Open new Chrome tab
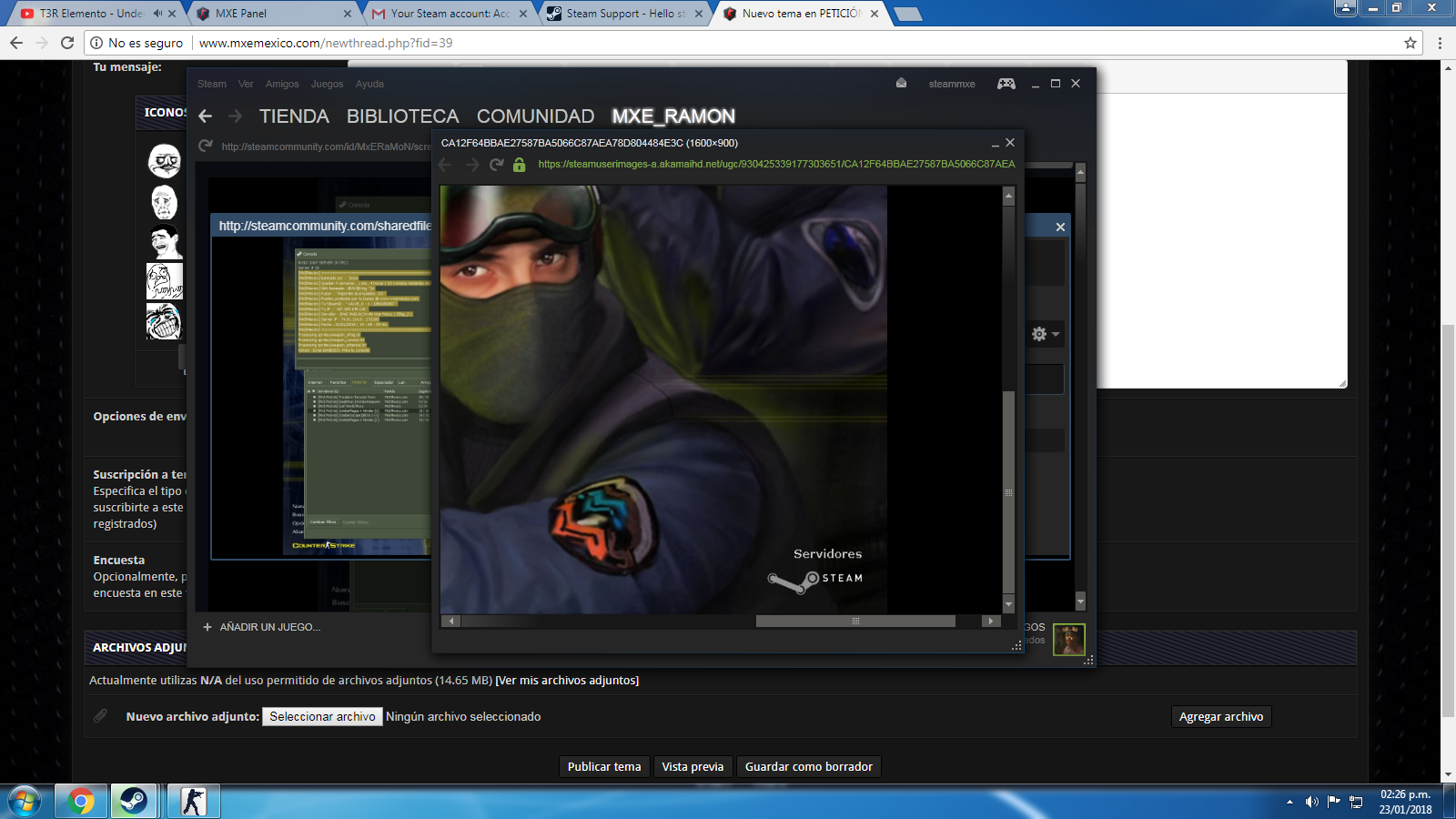The image size is (1456, 819). pos(907,14)
